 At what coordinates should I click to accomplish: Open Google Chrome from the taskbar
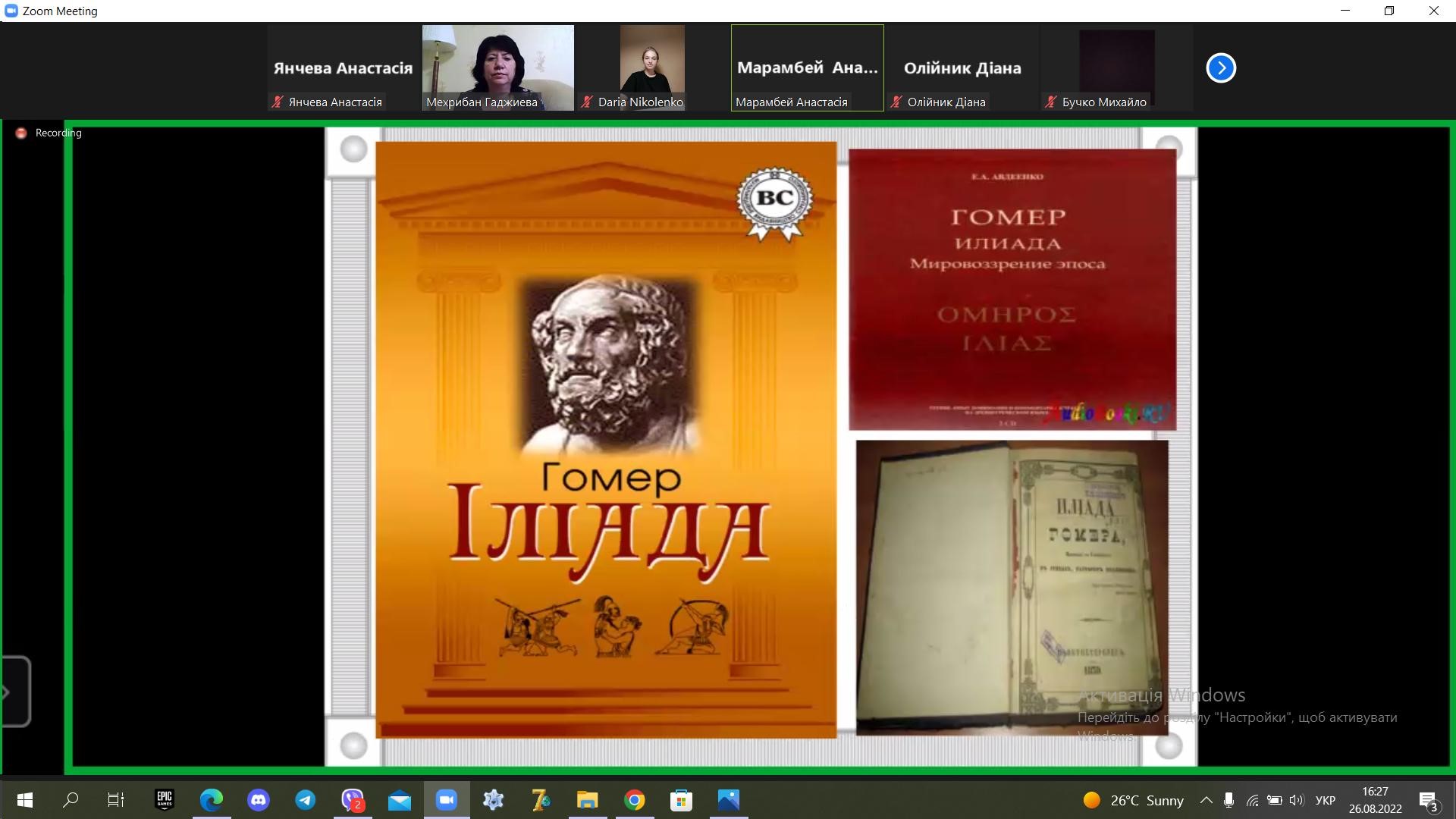pos(635,799)
